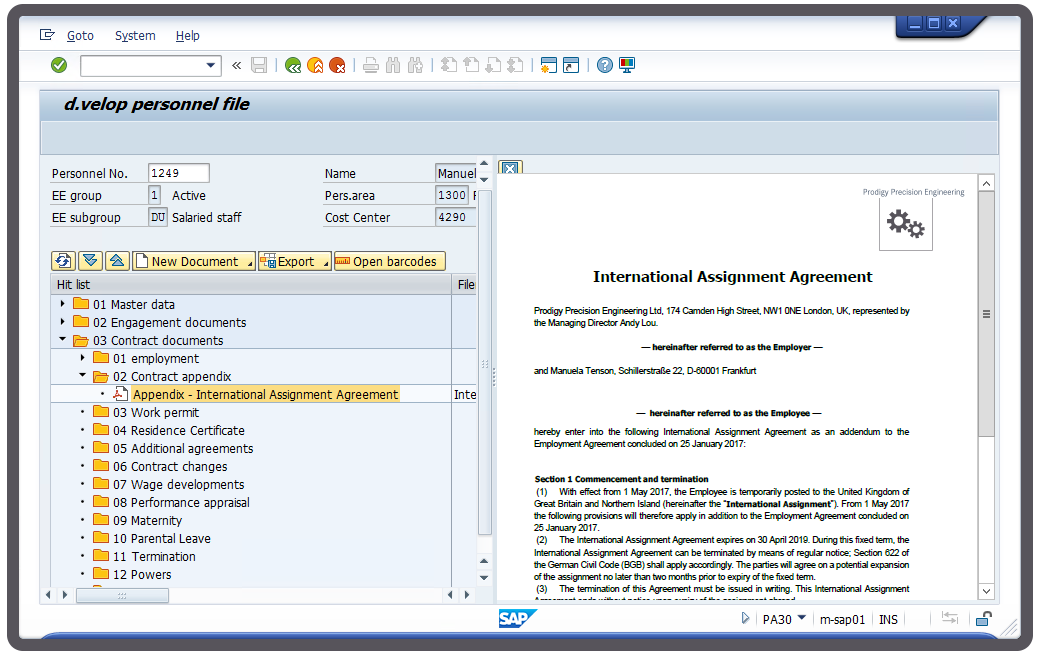This screenshot has width=1037, height=655.
Task: Click the Find binoculars icon
Action: (393, 65)
